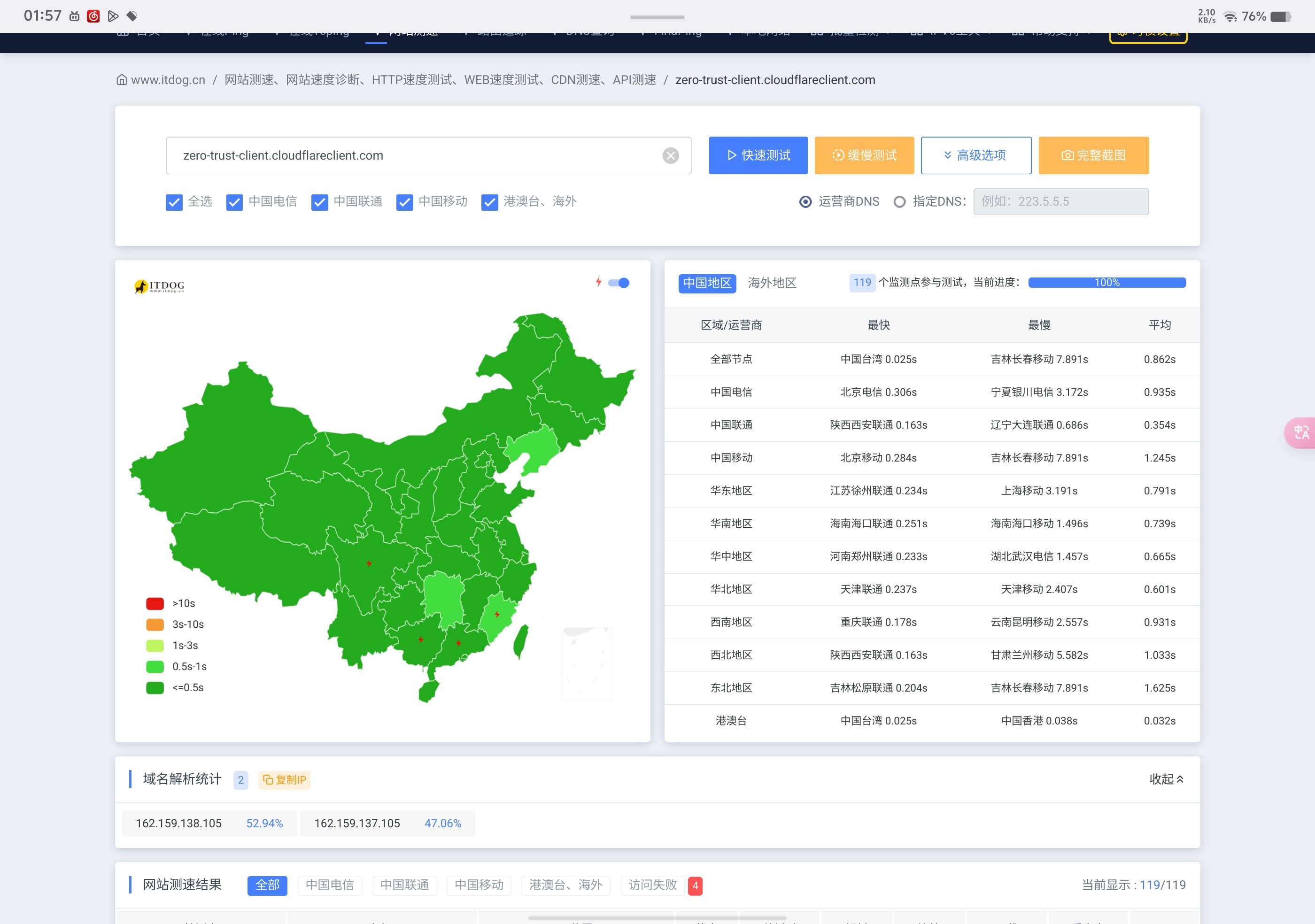Image resolution: width=1315 pixels, height=924 pixels.
Task: Click the battery icon in status bar
Action: (1281, 16)
